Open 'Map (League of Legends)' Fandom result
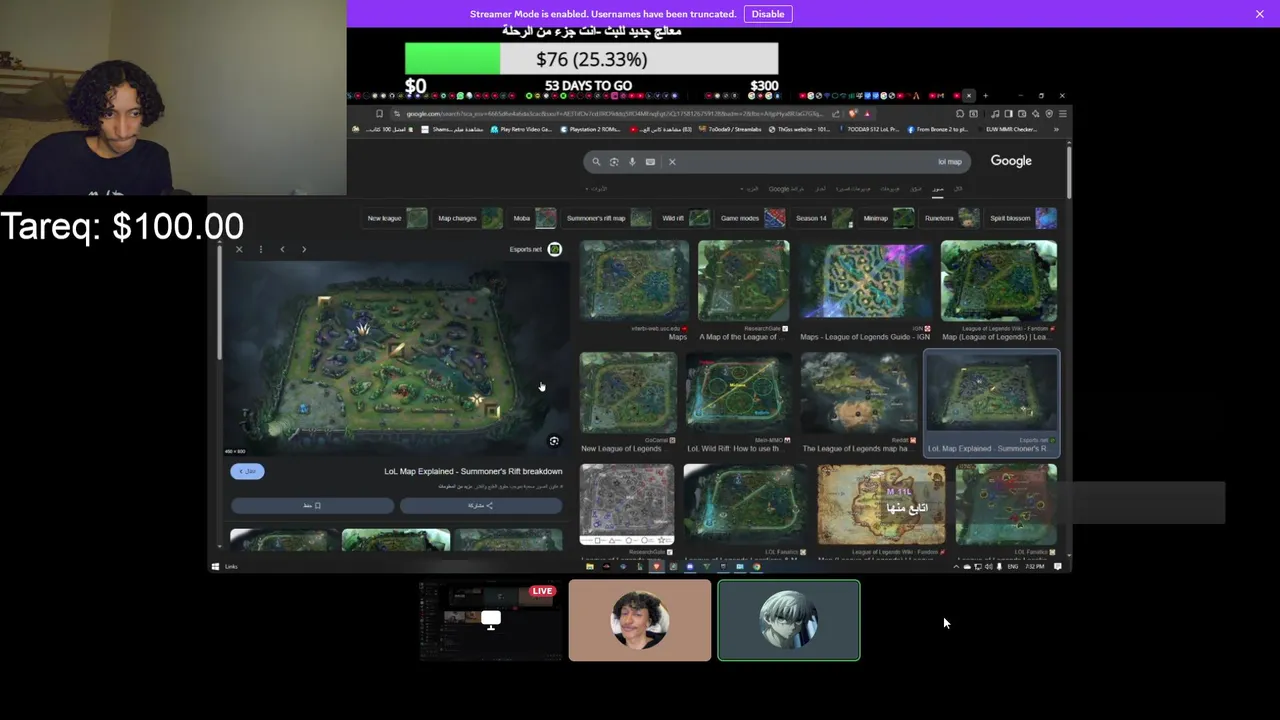Image resolution: width=1280 pixels, height=720 pixels. click(999, 291)
